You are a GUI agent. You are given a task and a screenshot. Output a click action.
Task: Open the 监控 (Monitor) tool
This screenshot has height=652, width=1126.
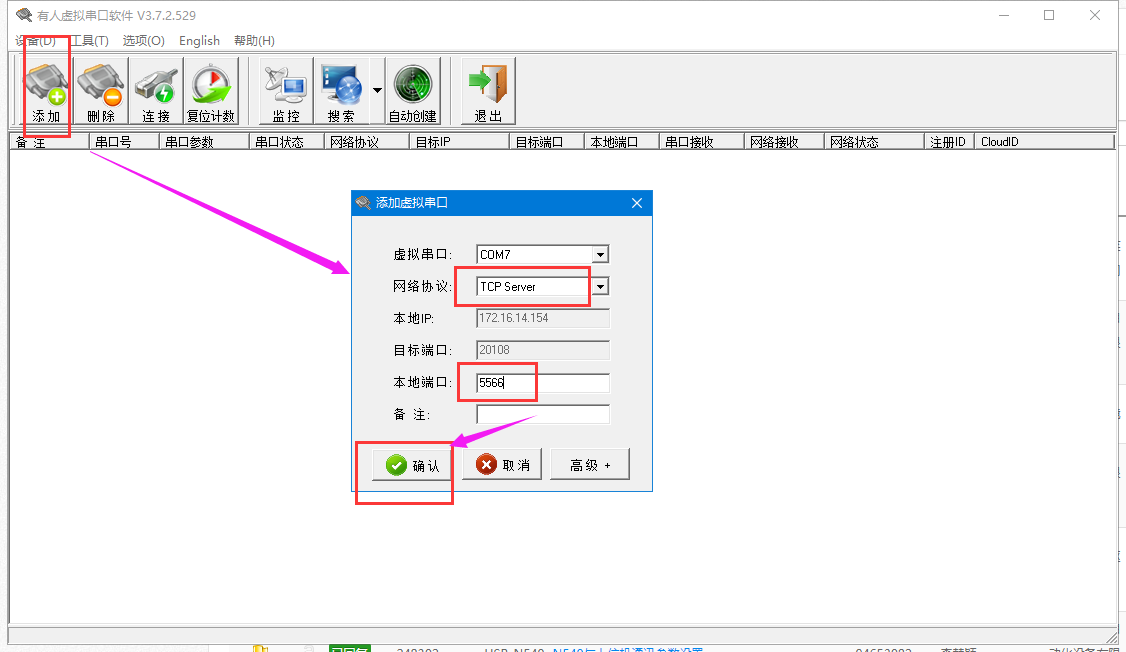(x=286, y=91)
